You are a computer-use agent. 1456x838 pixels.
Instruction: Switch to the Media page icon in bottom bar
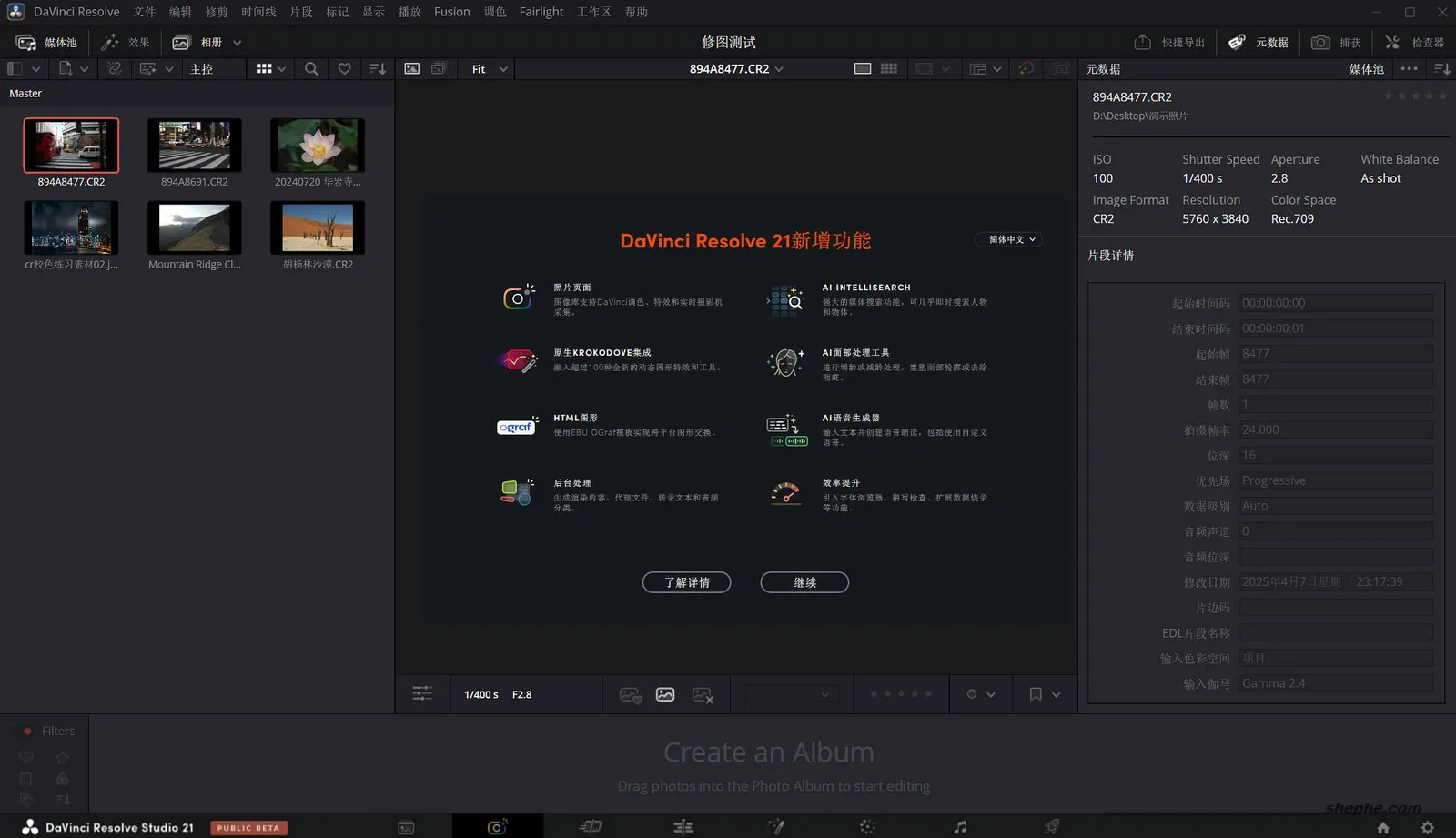(406, 827)
